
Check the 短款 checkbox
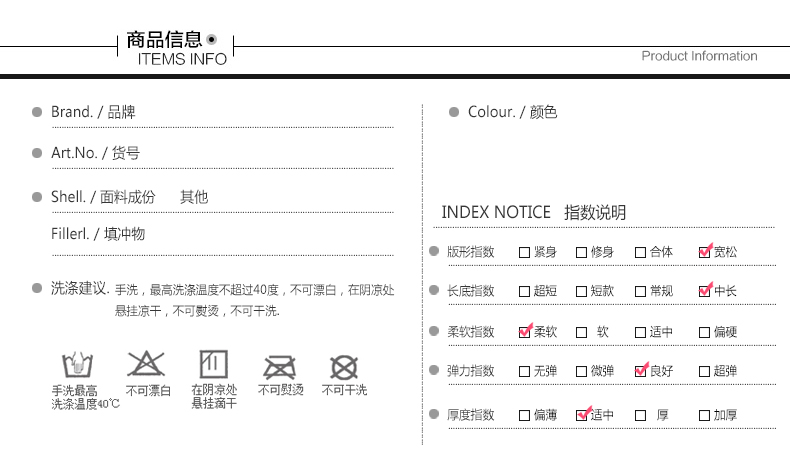pyautogui.click(x=581, y=291)
